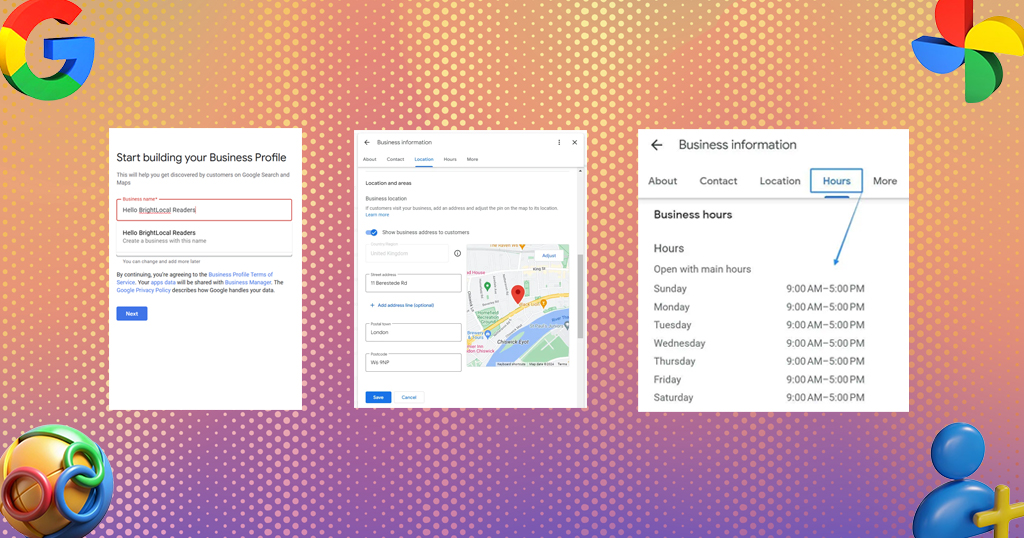
Task: Click the Keyboard shortcuts link on map
Action: click(511, 364)
